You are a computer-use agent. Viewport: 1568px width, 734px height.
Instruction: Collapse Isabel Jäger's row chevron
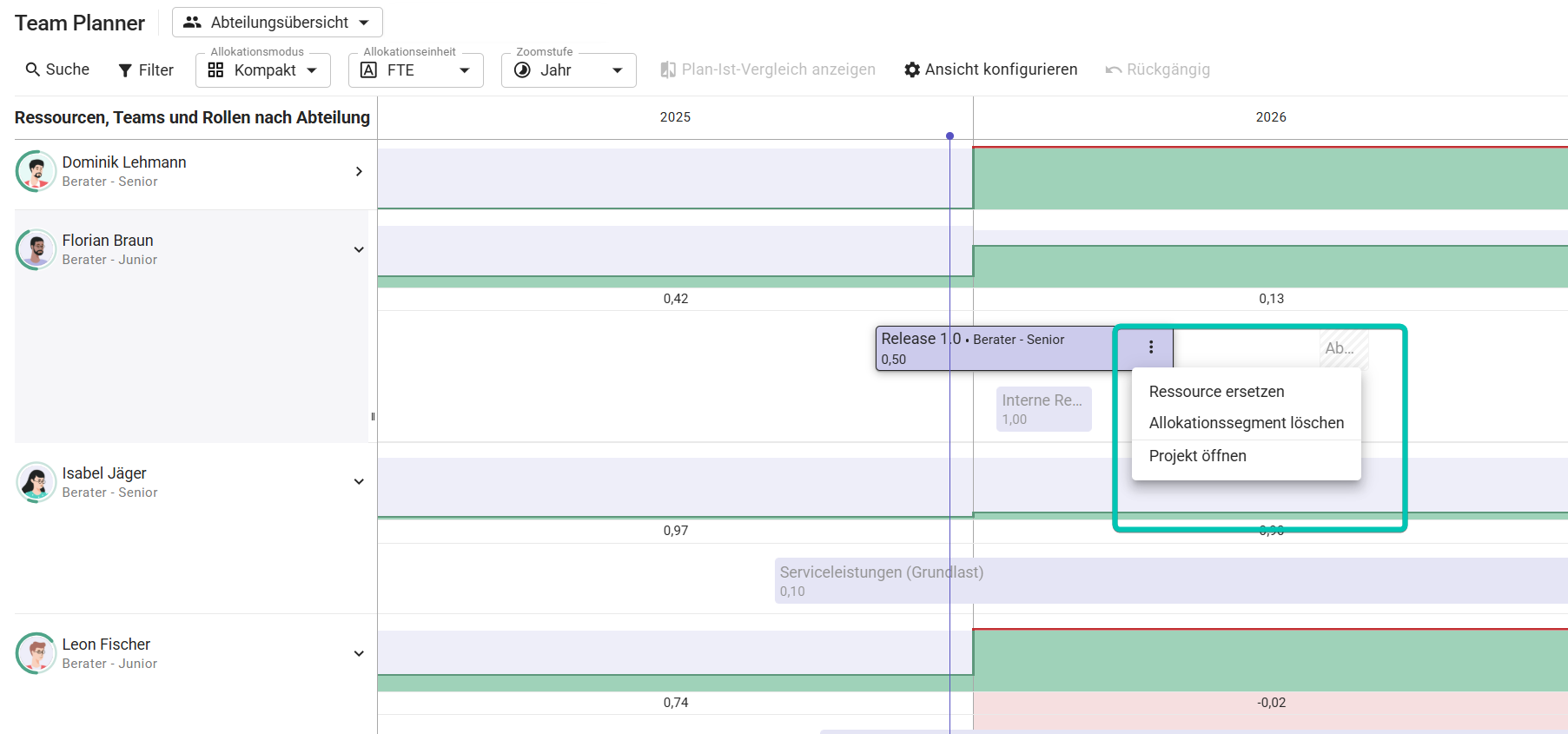click(x=359, y=482)
